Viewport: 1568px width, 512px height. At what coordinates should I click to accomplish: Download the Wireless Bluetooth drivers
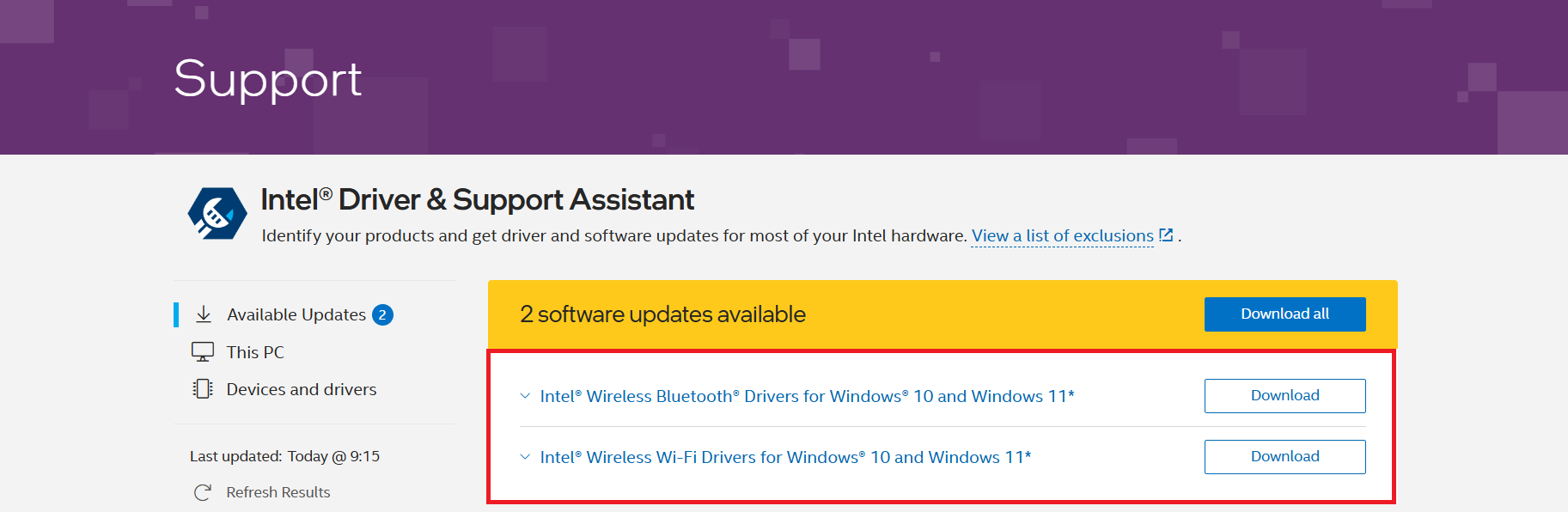tap(1284, 396)
